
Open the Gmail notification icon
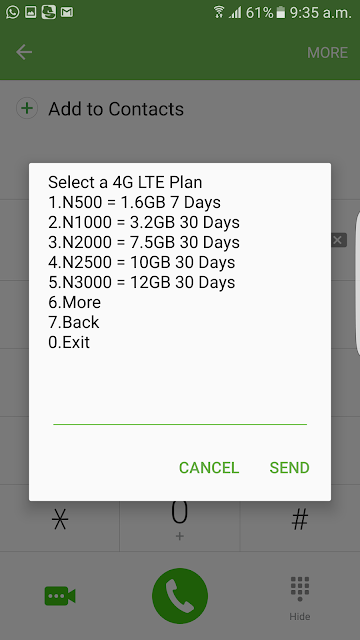(x=67, y=13)
